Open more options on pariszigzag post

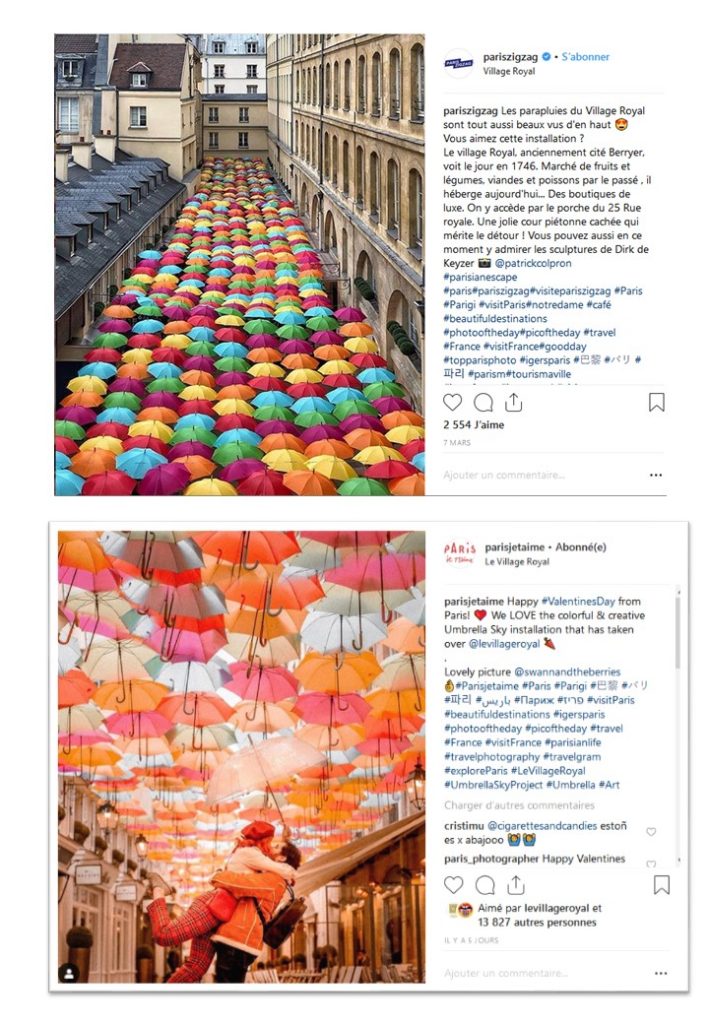(656, 475)
